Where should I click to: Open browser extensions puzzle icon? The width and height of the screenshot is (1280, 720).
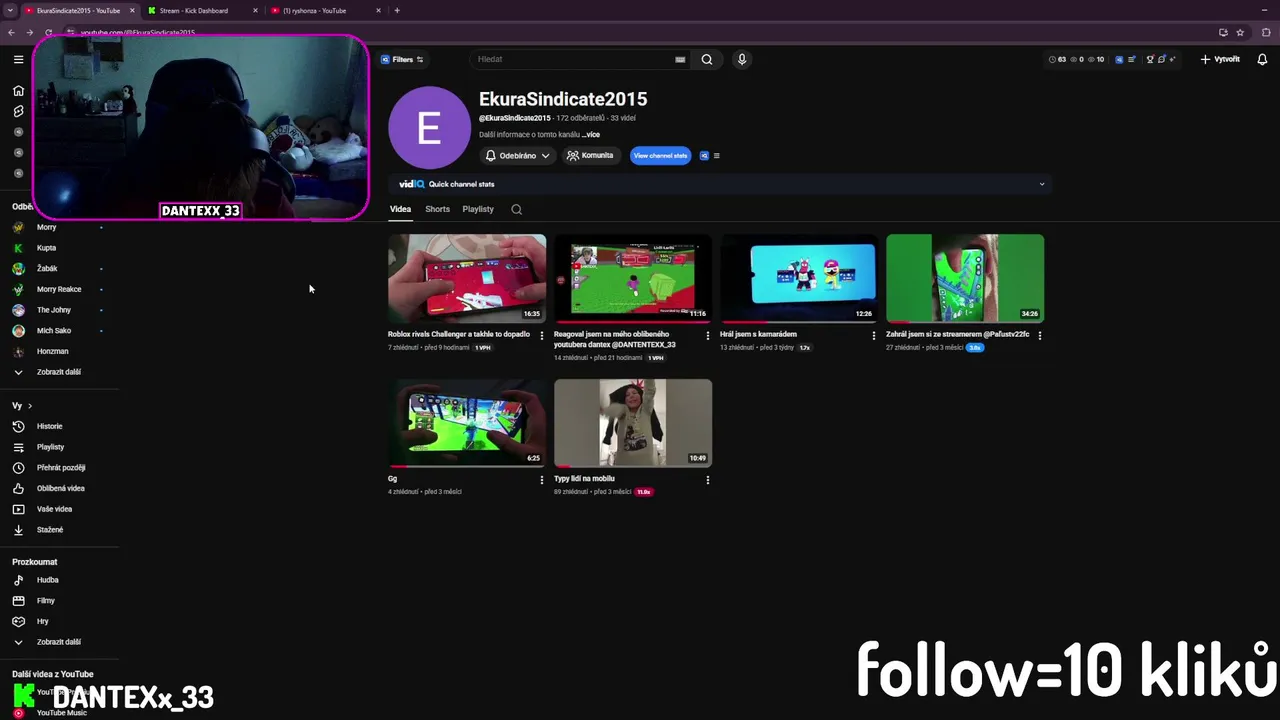pyautogui.click(x=1267, y=32)
